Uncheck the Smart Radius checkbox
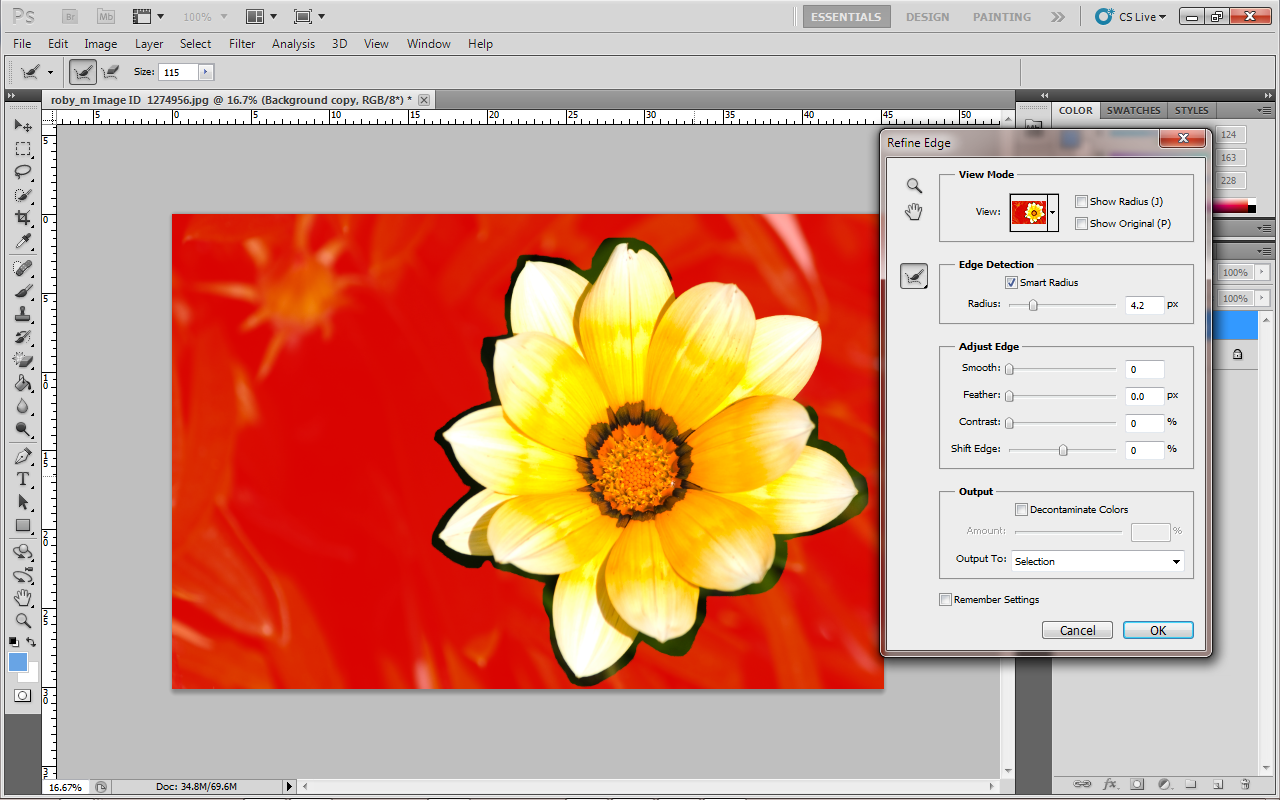The height and width of the screenshot is (800, 1280). click(1012, 283)
